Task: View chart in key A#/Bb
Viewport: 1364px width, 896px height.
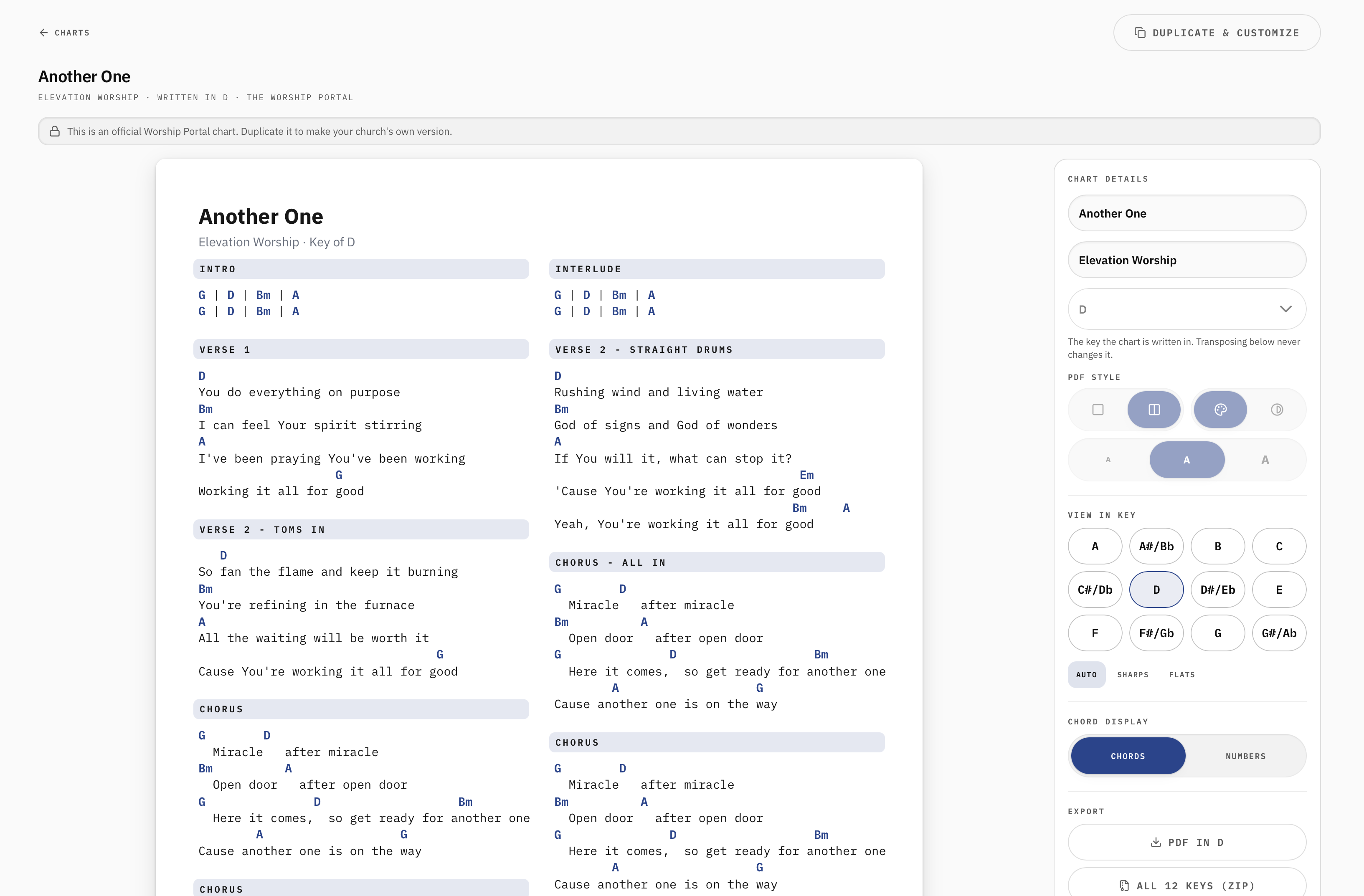Action: click(1156, 546)
